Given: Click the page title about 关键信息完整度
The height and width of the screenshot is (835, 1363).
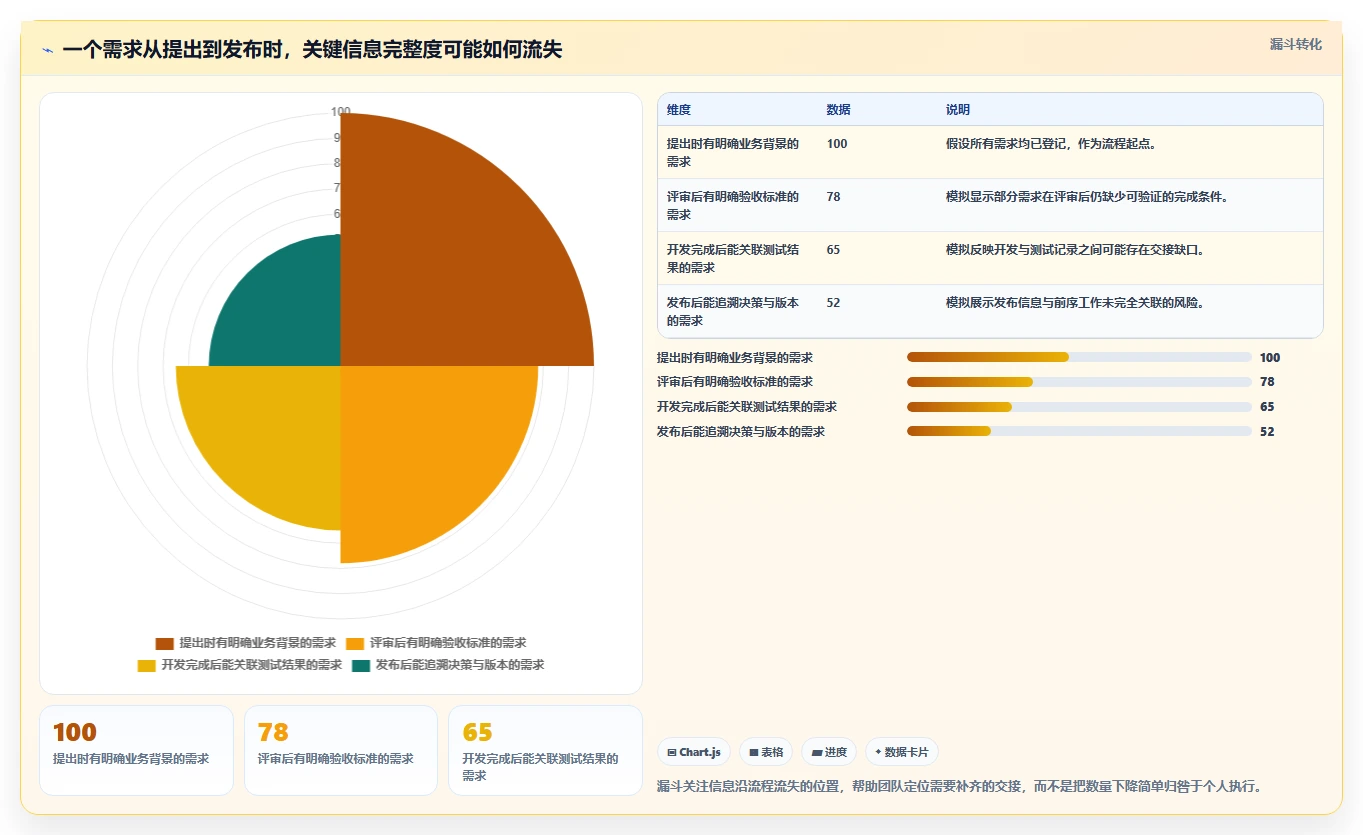Looking at the screenshot, I should point(312,50).
